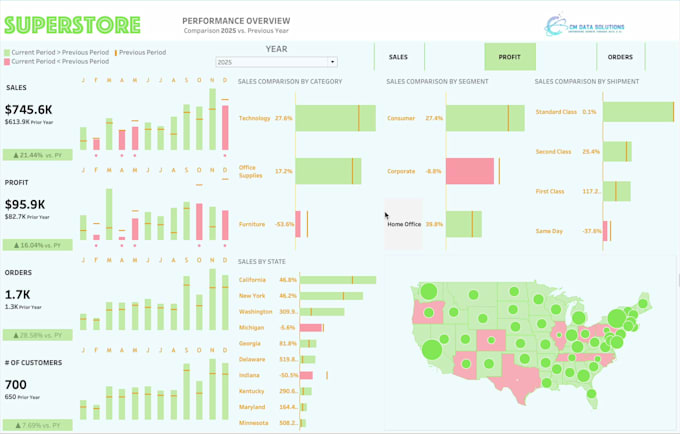Click the Florida circle on the map
This screenshot has width=680, height=434.
(591, 394)
